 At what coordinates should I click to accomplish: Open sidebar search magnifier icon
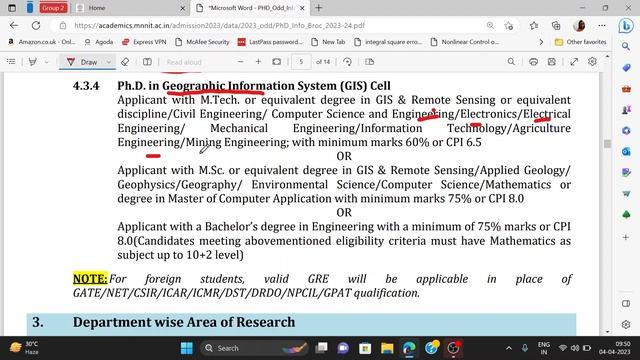point(626,47)
